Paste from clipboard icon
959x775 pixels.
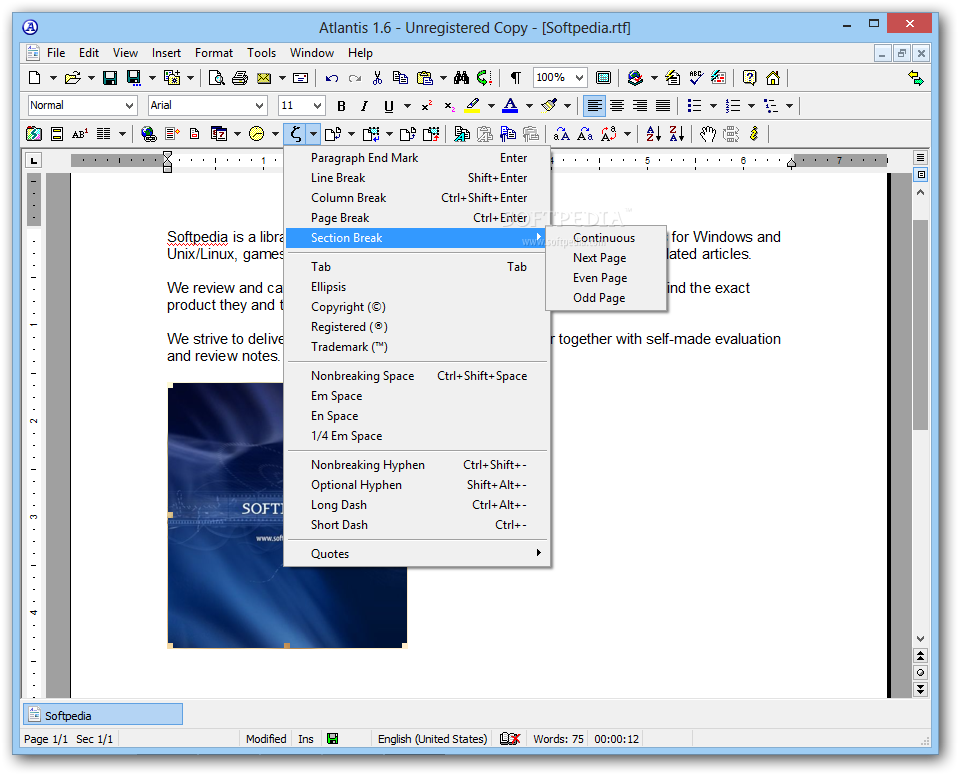(x=424, y=78)
